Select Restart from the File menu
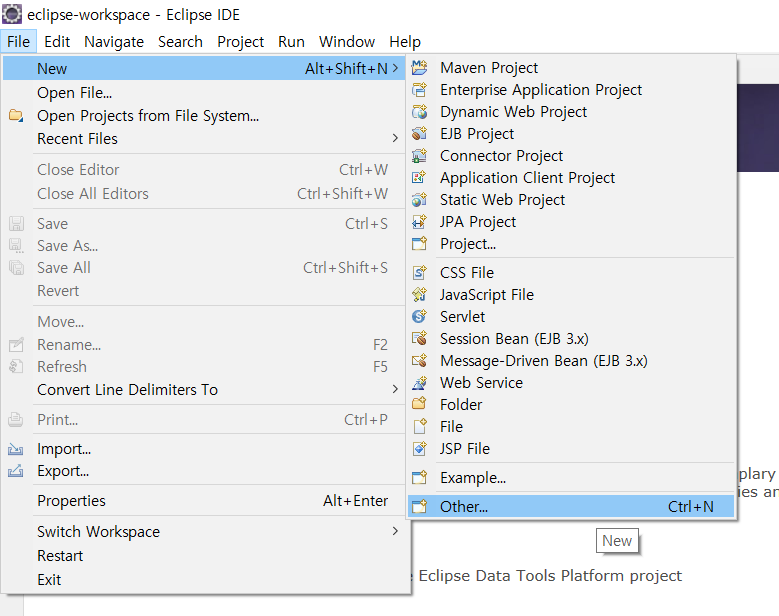Image resolution: width=779 pixels, height=616 pixels. [204, 555]
